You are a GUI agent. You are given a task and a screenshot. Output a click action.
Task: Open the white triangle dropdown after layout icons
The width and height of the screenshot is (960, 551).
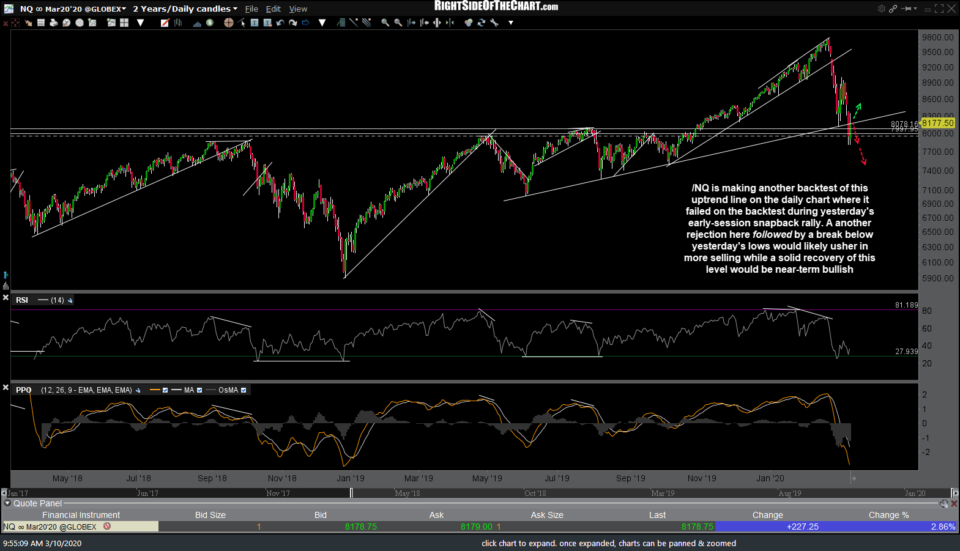[x=140, y=23]
